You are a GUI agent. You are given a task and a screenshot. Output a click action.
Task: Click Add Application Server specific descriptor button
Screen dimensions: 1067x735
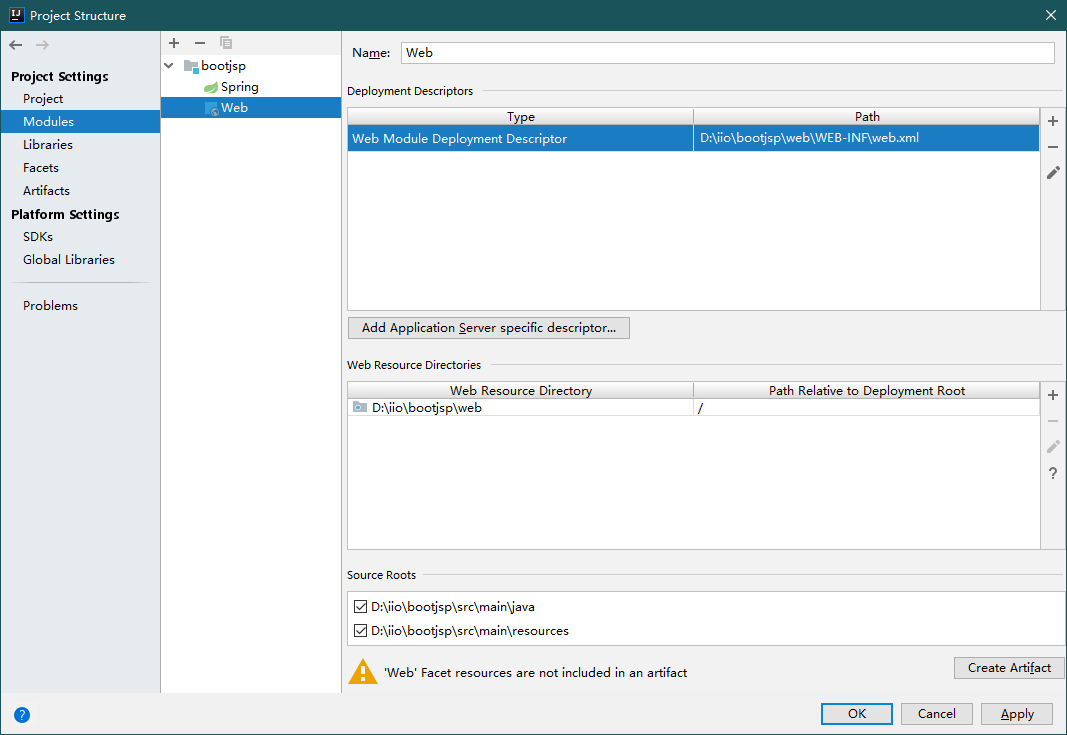point(489,328)
